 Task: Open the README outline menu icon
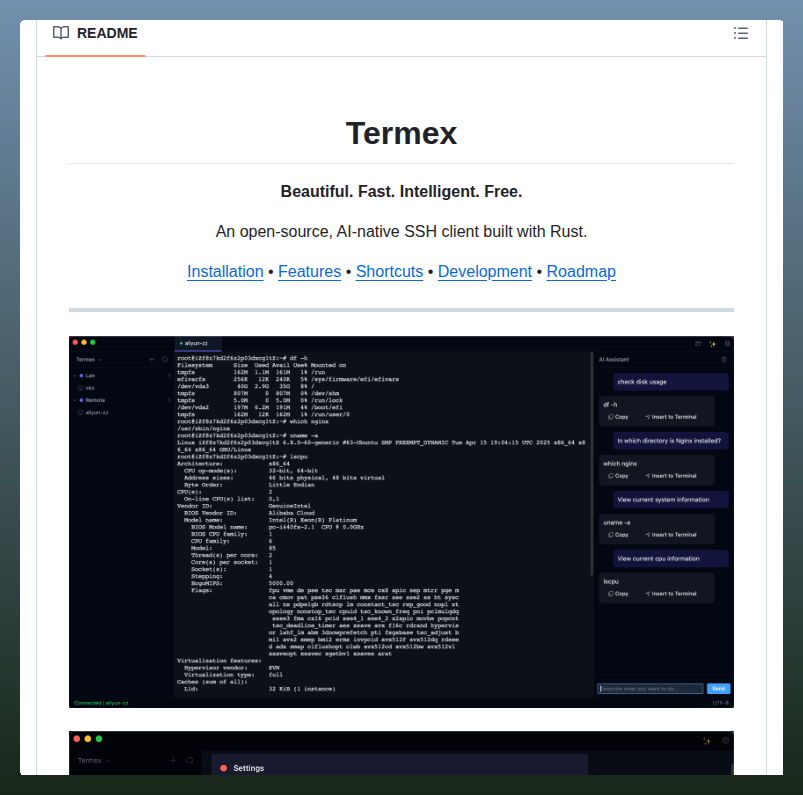coord(741,33)
